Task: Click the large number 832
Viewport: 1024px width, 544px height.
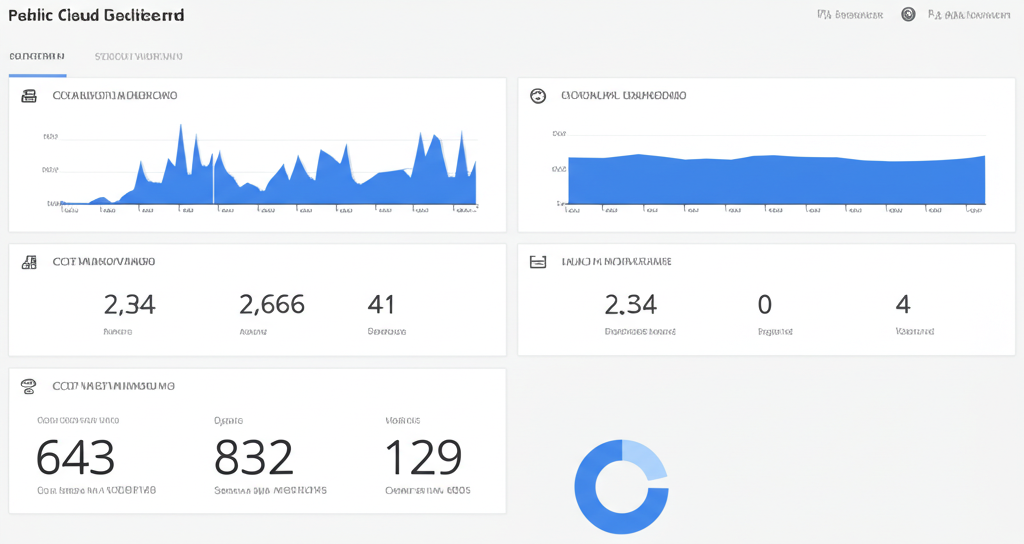Action: 254,457
